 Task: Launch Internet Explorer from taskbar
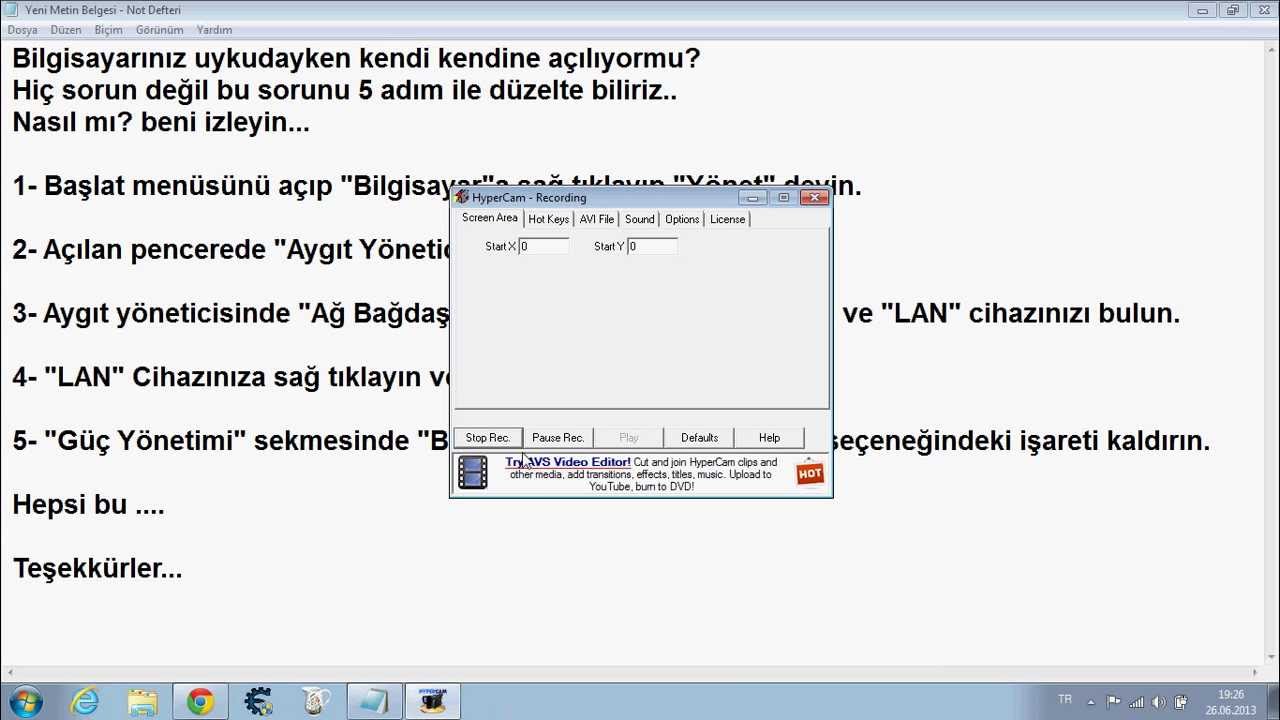[x=85, y=702]
